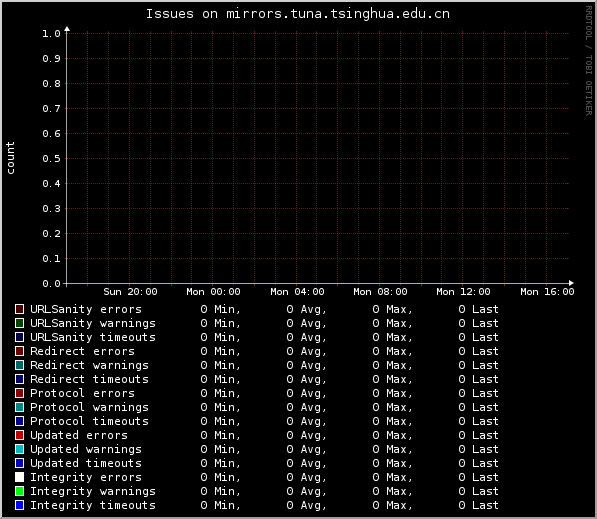
Task: Click the URLSanity warnings green swatch
Action: [19, 323]
